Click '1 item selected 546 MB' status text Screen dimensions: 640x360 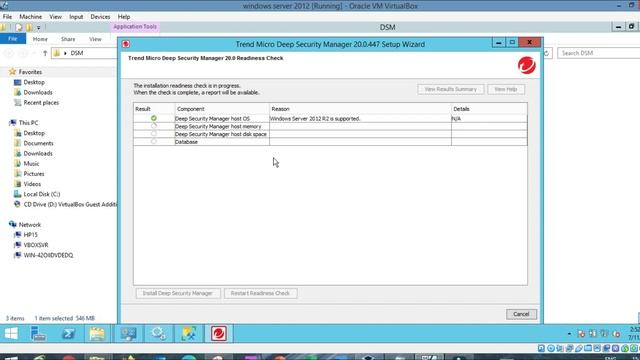coord(64,318)
